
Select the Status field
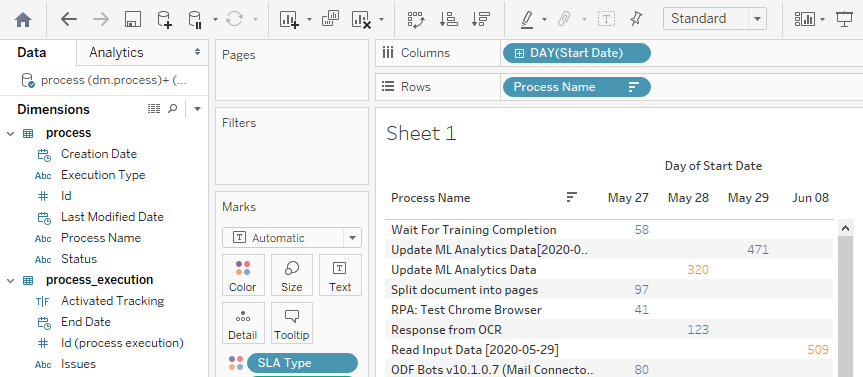click(x=79, y=259)
